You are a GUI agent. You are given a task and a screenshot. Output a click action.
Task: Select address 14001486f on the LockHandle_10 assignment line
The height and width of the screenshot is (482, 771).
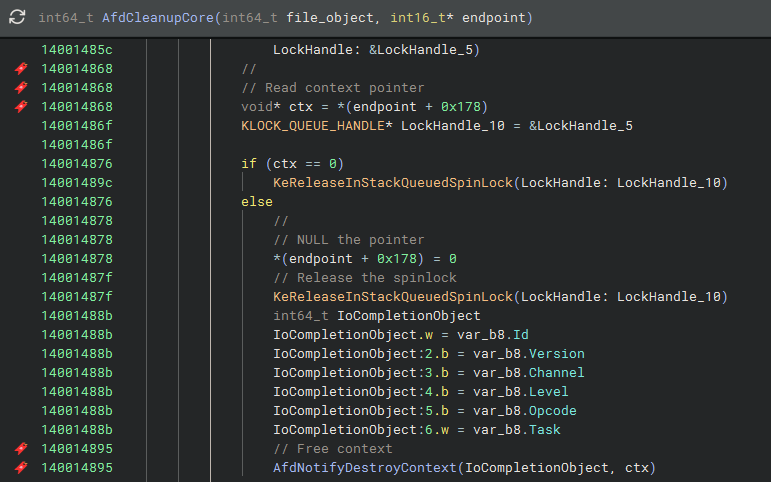[77, 126]
